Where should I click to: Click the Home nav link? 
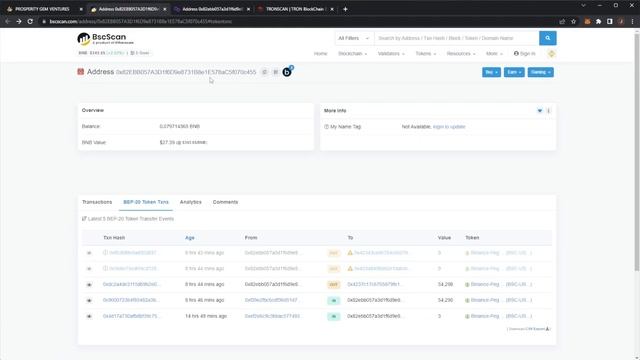[x=320, y=53]
